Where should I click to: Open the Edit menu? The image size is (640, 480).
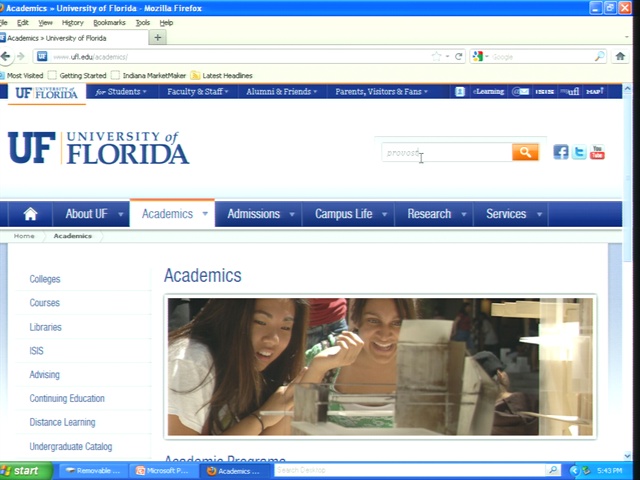[x=22, y=23]
